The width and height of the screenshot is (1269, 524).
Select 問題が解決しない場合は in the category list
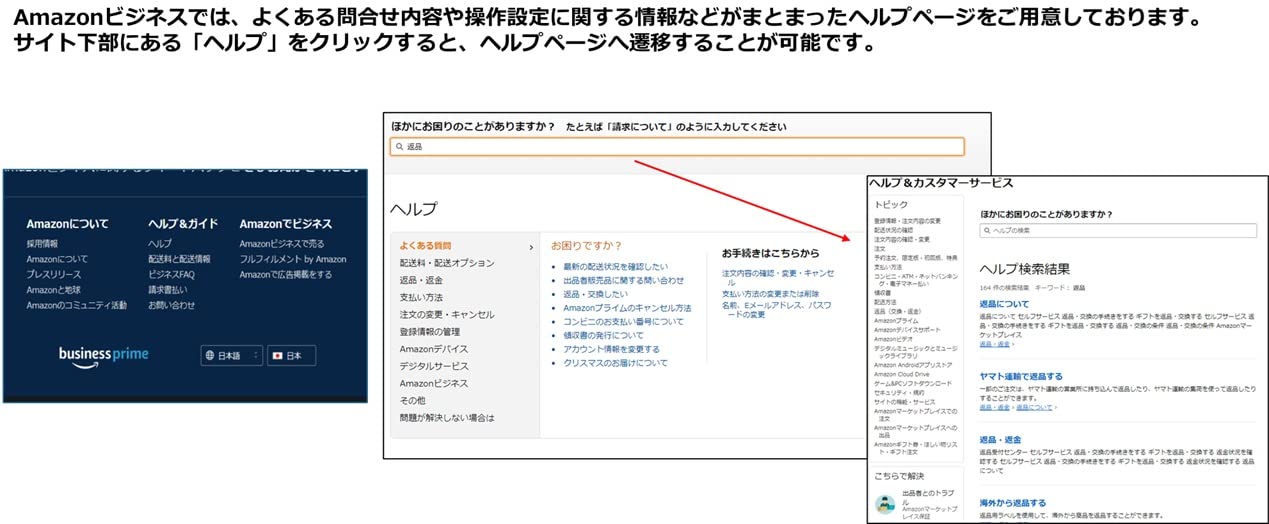click(x=447, y=417)
